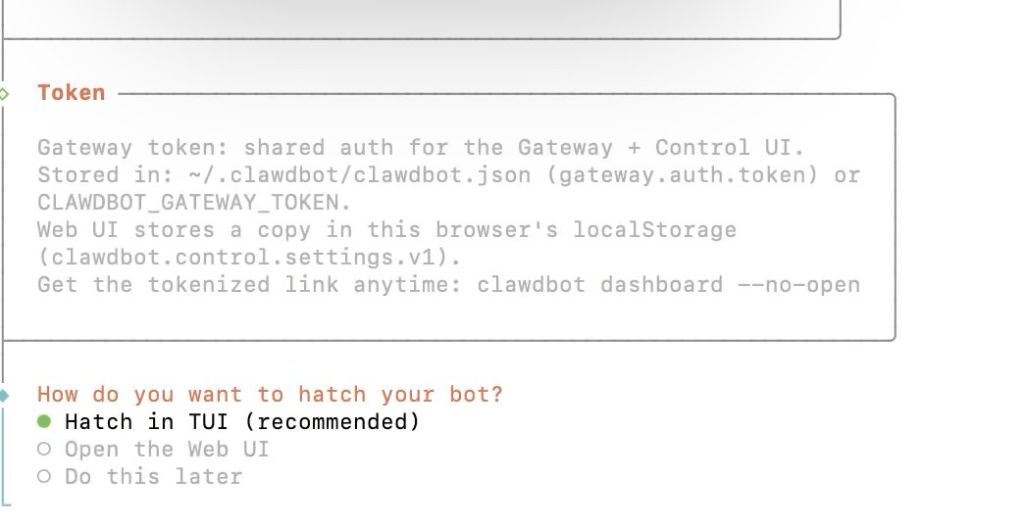Choose the Open the Web UI option text

point(167,450)
